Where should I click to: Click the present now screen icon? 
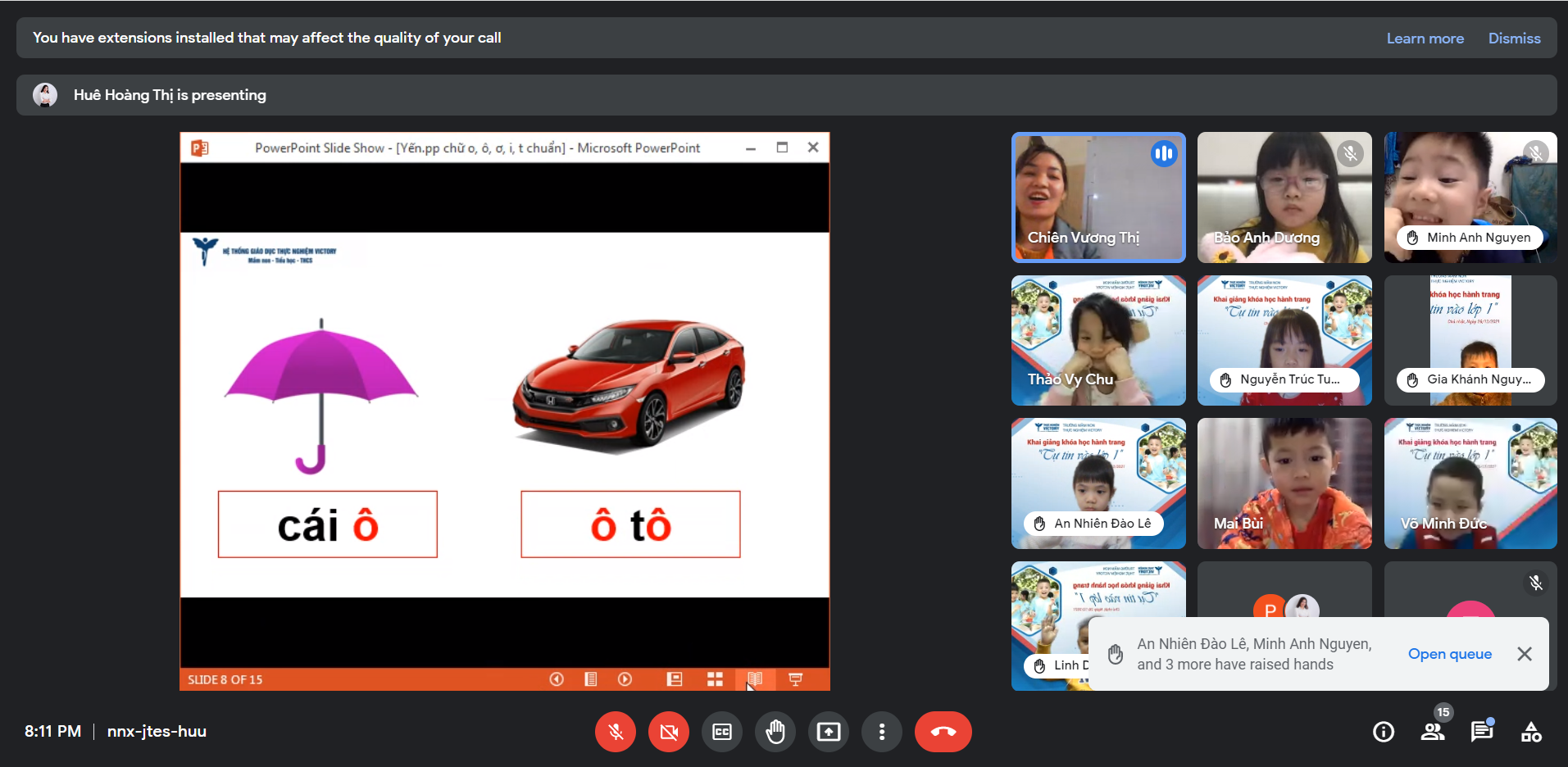(x=829, y=732)
